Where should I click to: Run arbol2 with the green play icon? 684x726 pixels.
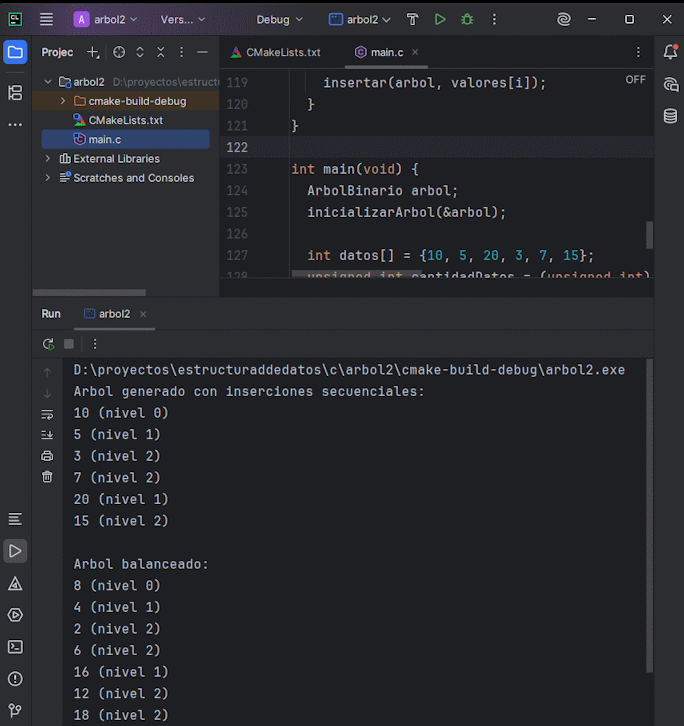440,19
